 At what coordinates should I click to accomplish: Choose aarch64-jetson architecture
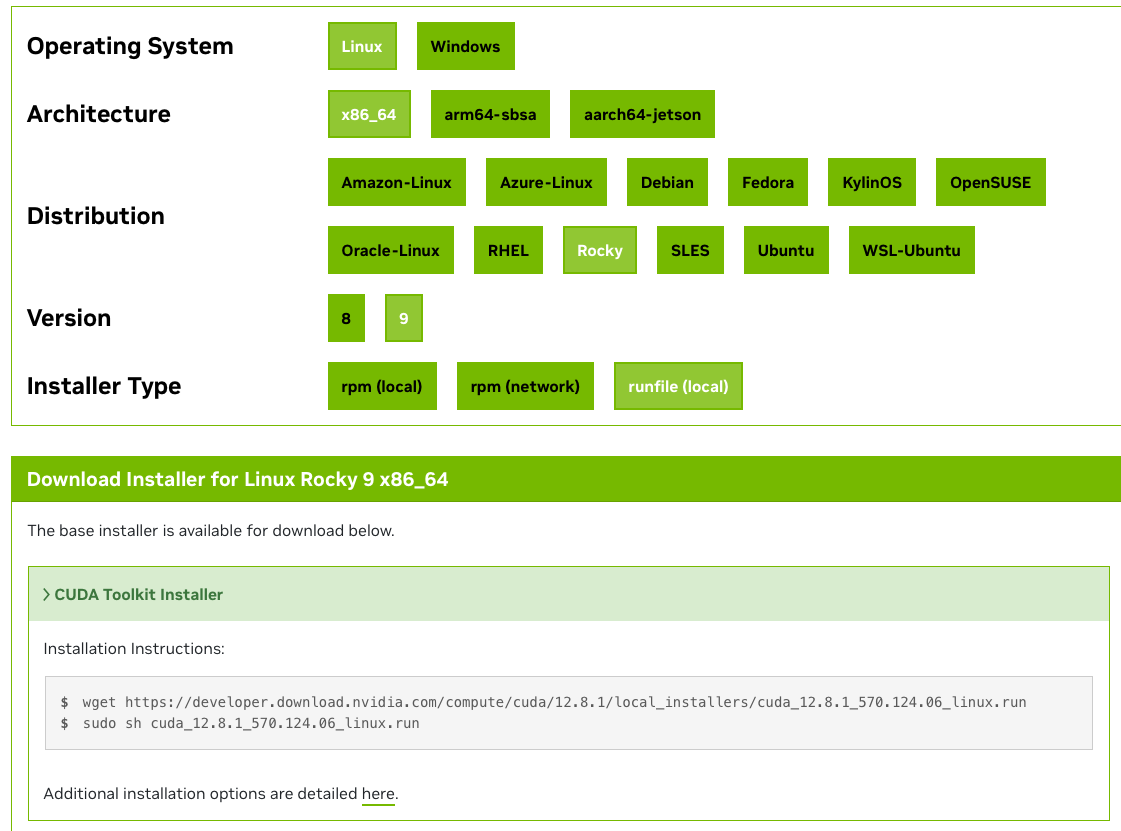[642, 114]
